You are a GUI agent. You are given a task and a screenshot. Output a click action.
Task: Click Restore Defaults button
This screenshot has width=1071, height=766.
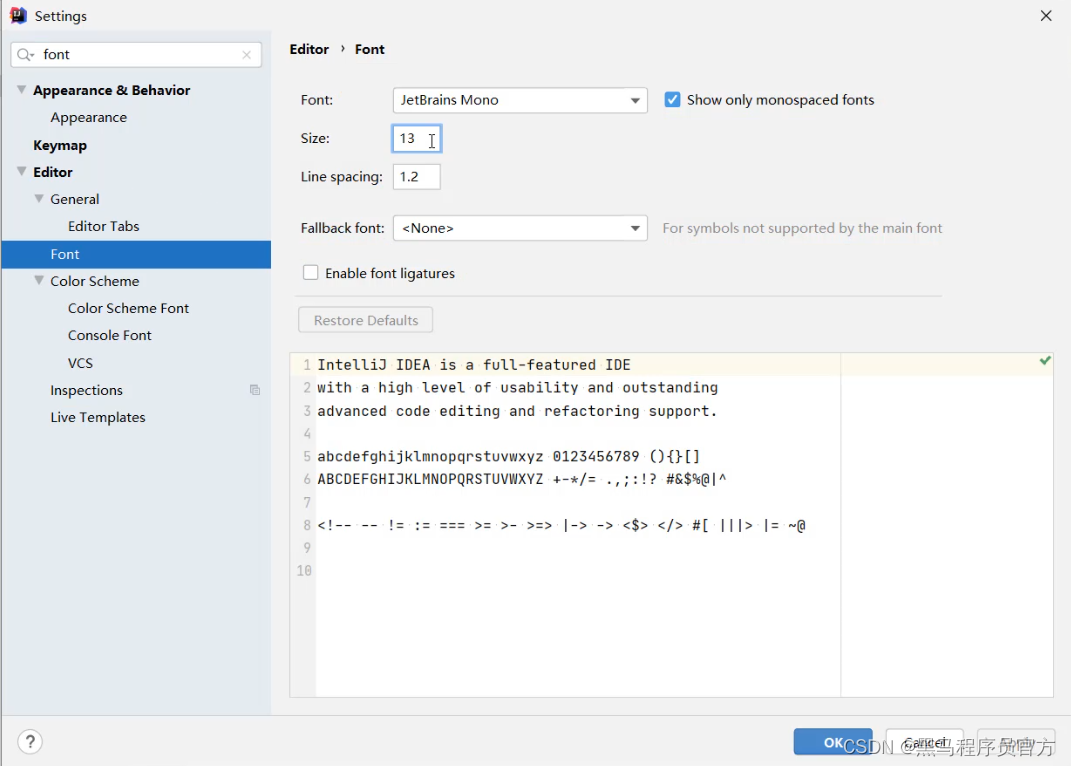(x=366, y=320)
